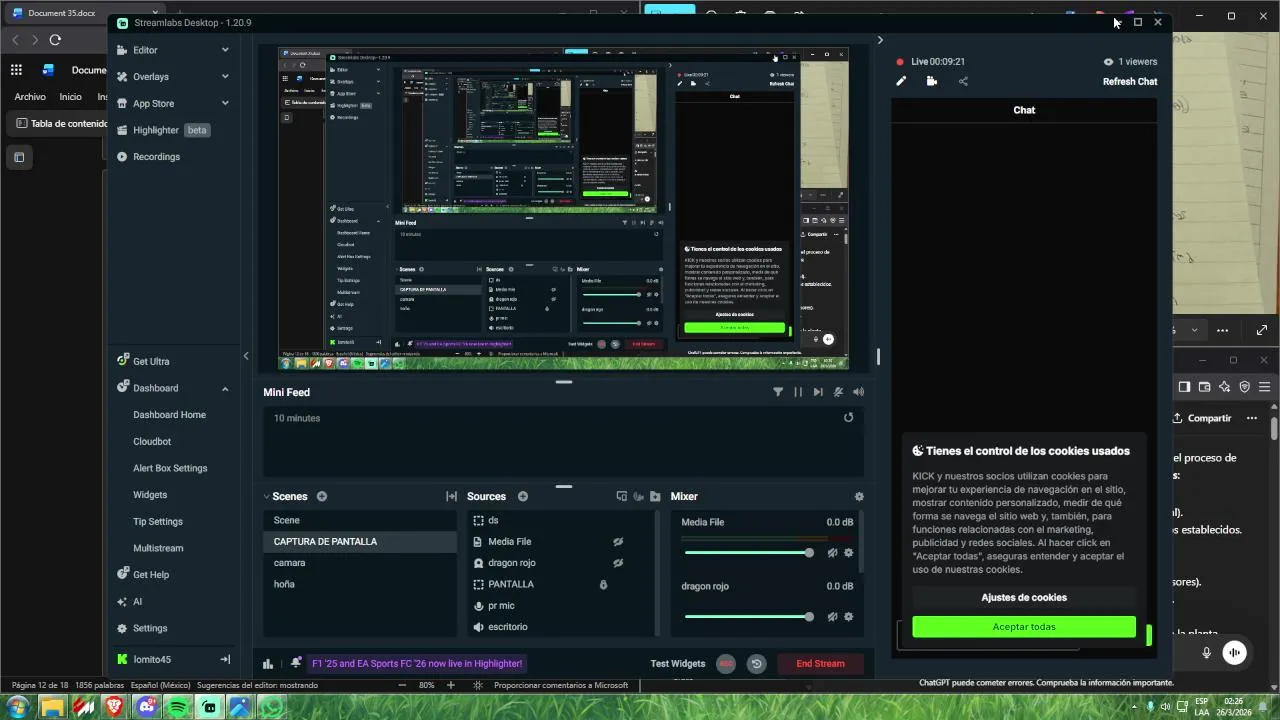Open Mixer settings gear icon

click(859, 496)
